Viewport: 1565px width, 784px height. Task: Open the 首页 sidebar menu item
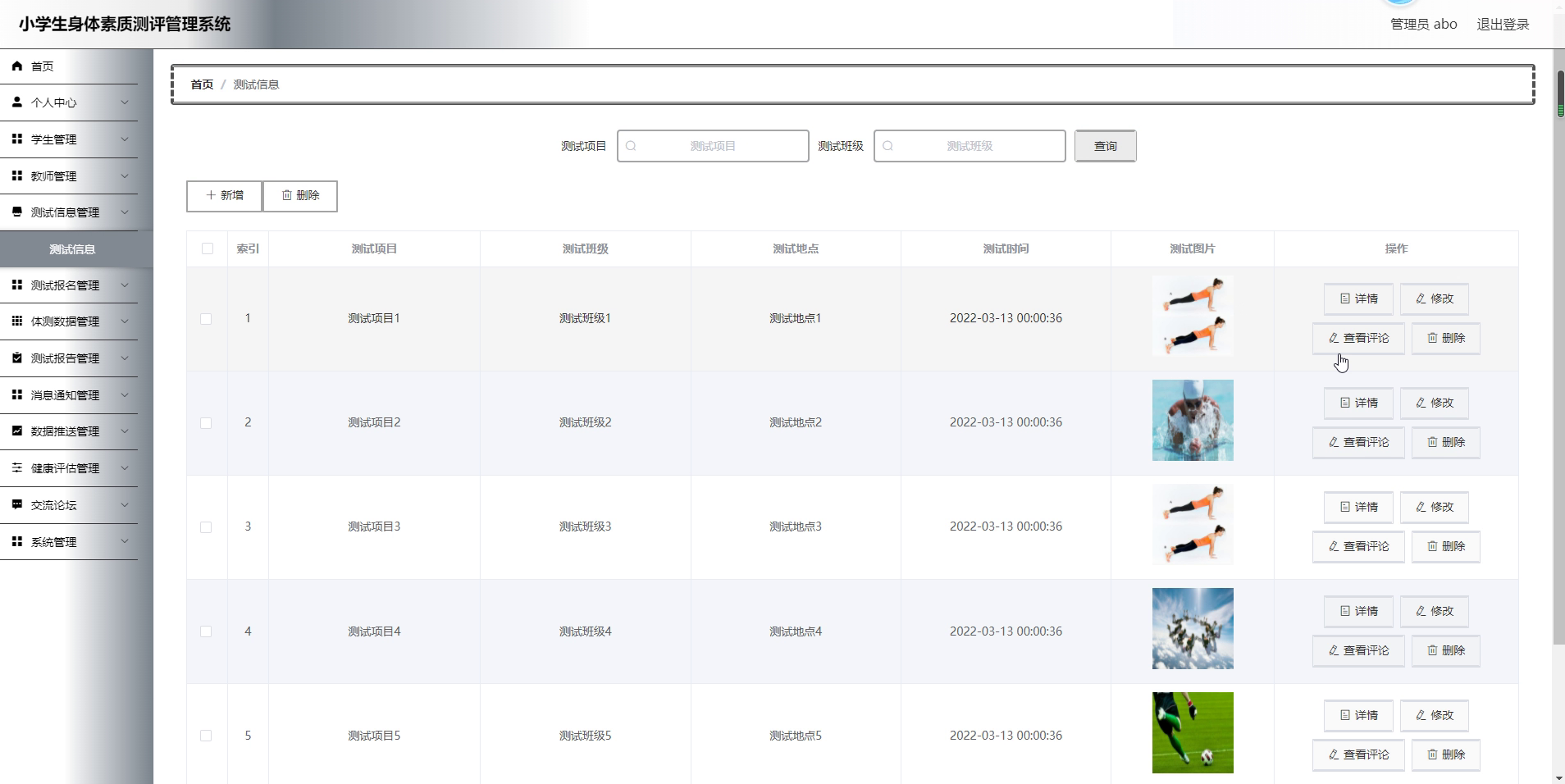(x=69, y=66)
